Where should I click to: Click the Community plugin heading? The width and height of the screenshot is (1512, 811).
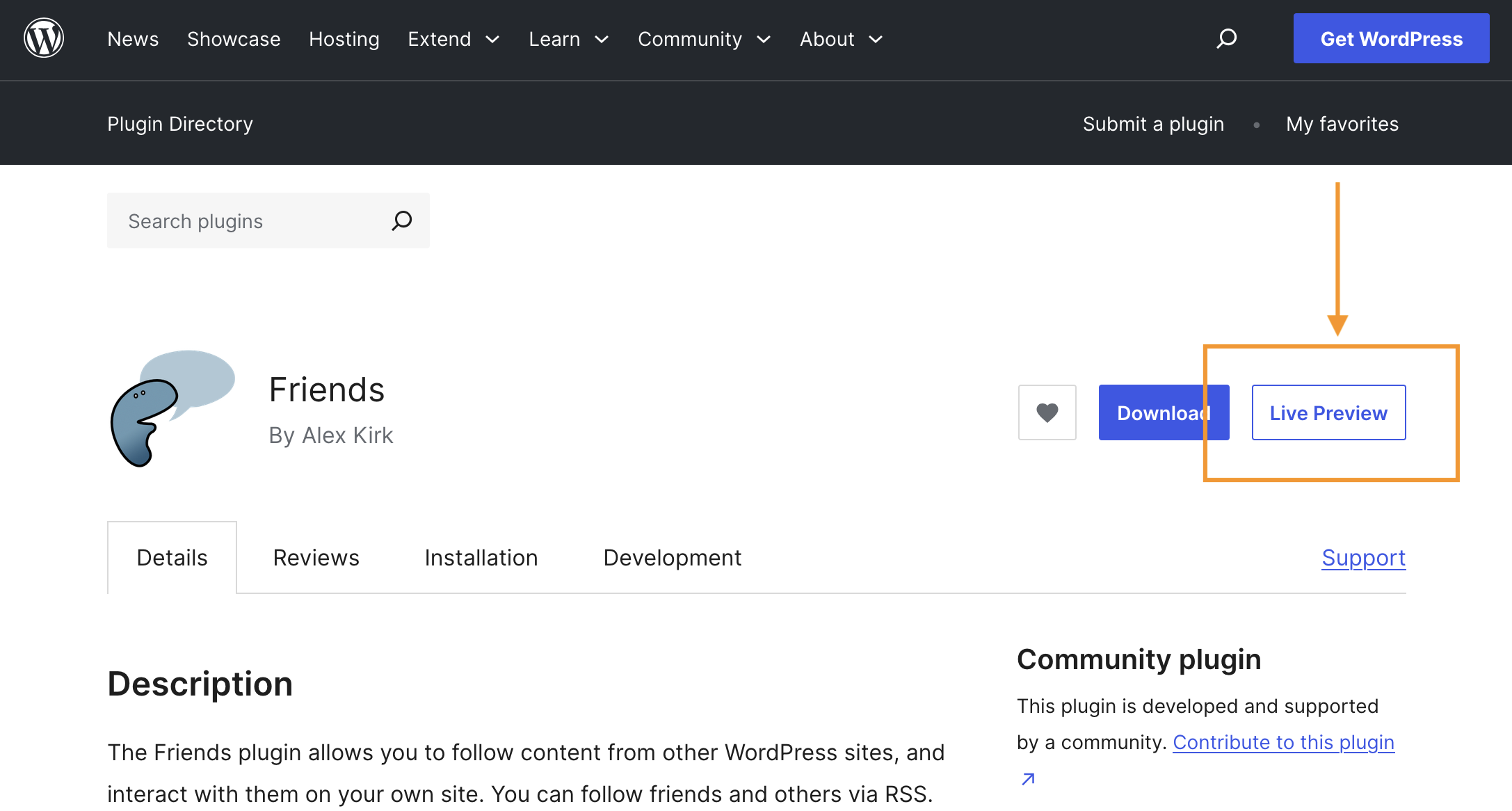1139,659
